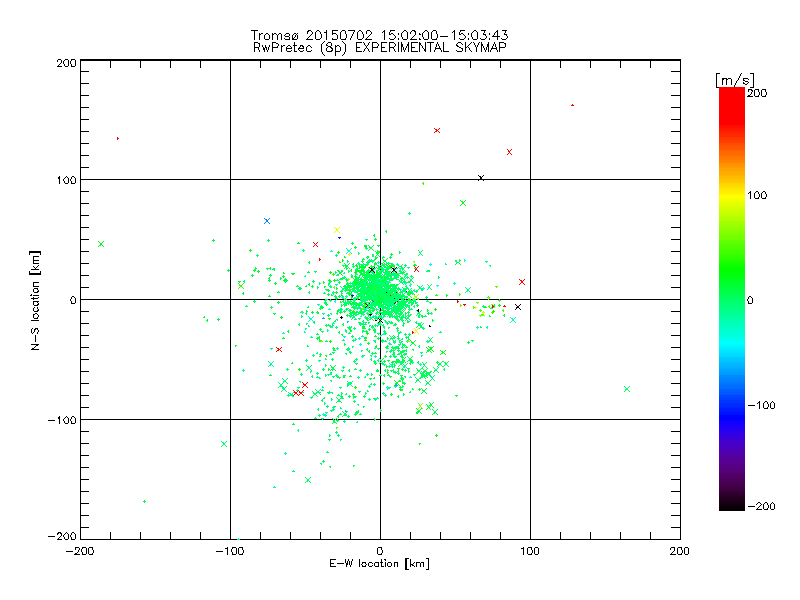Click the E-W axis '-100' tick label

tap(230, 551)
